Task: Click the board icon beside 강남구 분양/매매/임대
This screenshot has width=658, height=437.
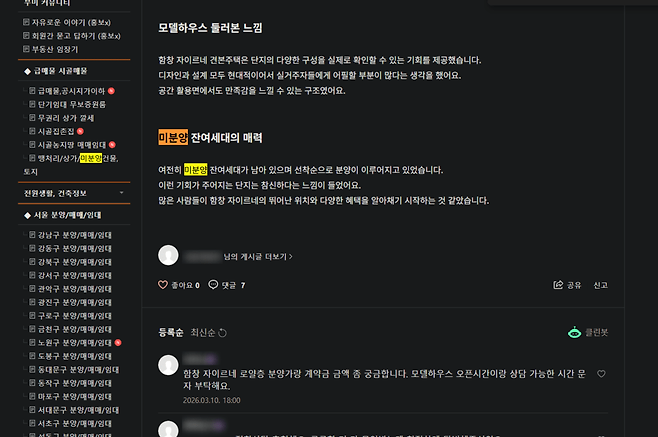Action: coord(32,235)
